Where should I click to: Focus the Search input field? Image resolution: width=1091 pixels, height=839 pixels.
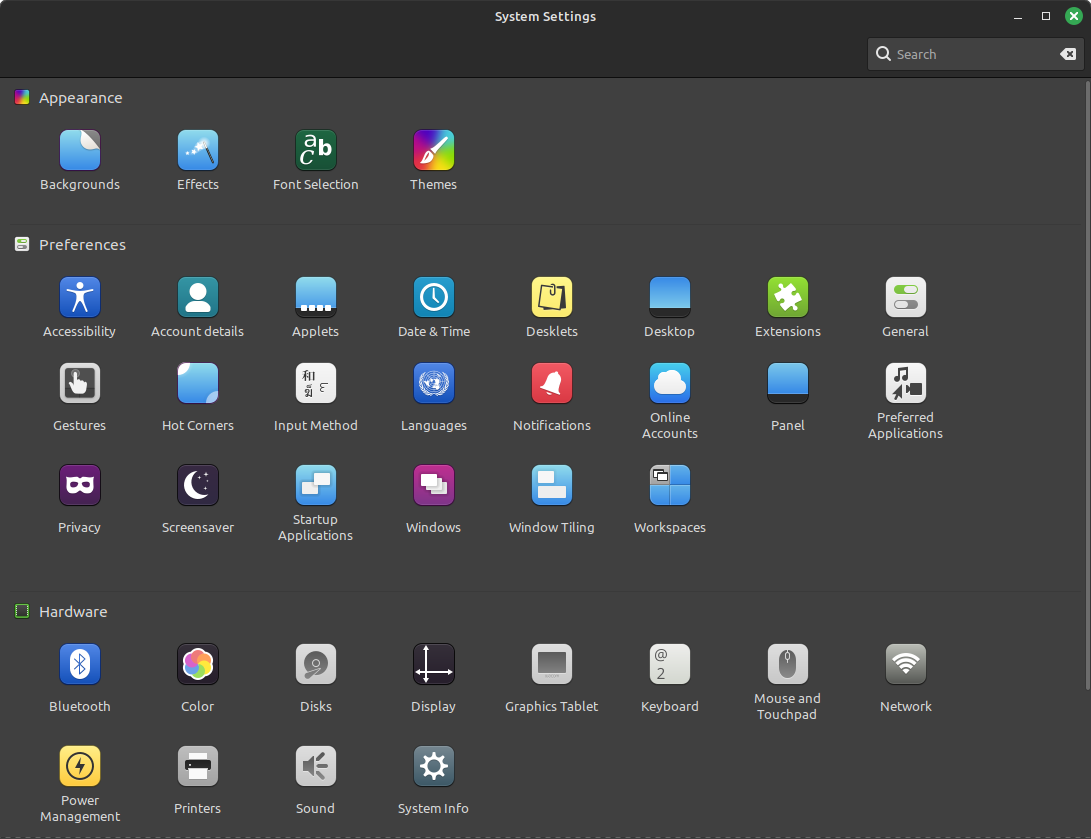click(x=975, y=54)
